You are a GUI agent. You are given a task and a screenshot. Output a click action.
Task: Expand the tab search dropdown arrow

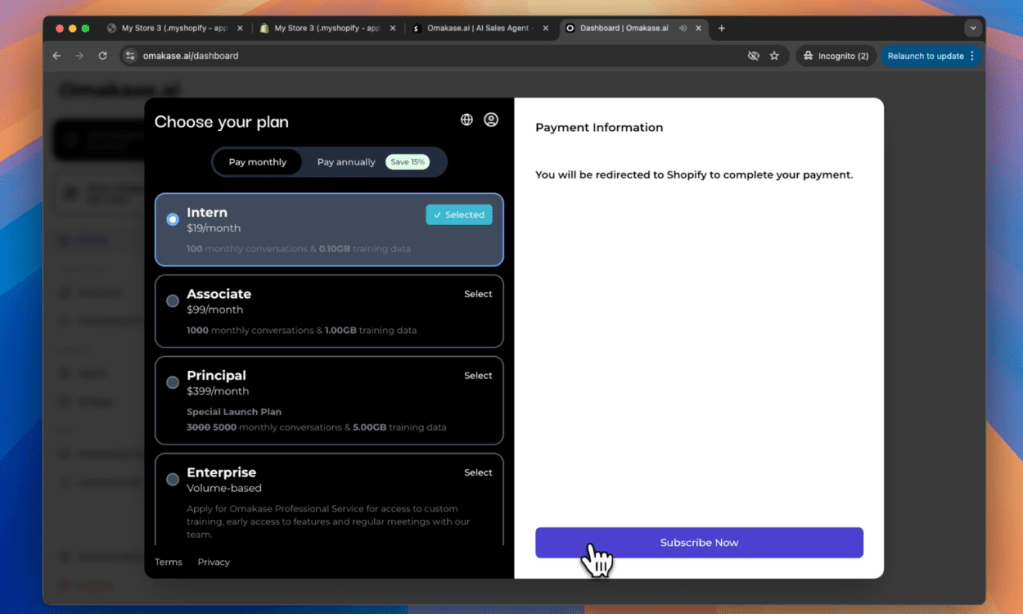[x=972, y=28]
